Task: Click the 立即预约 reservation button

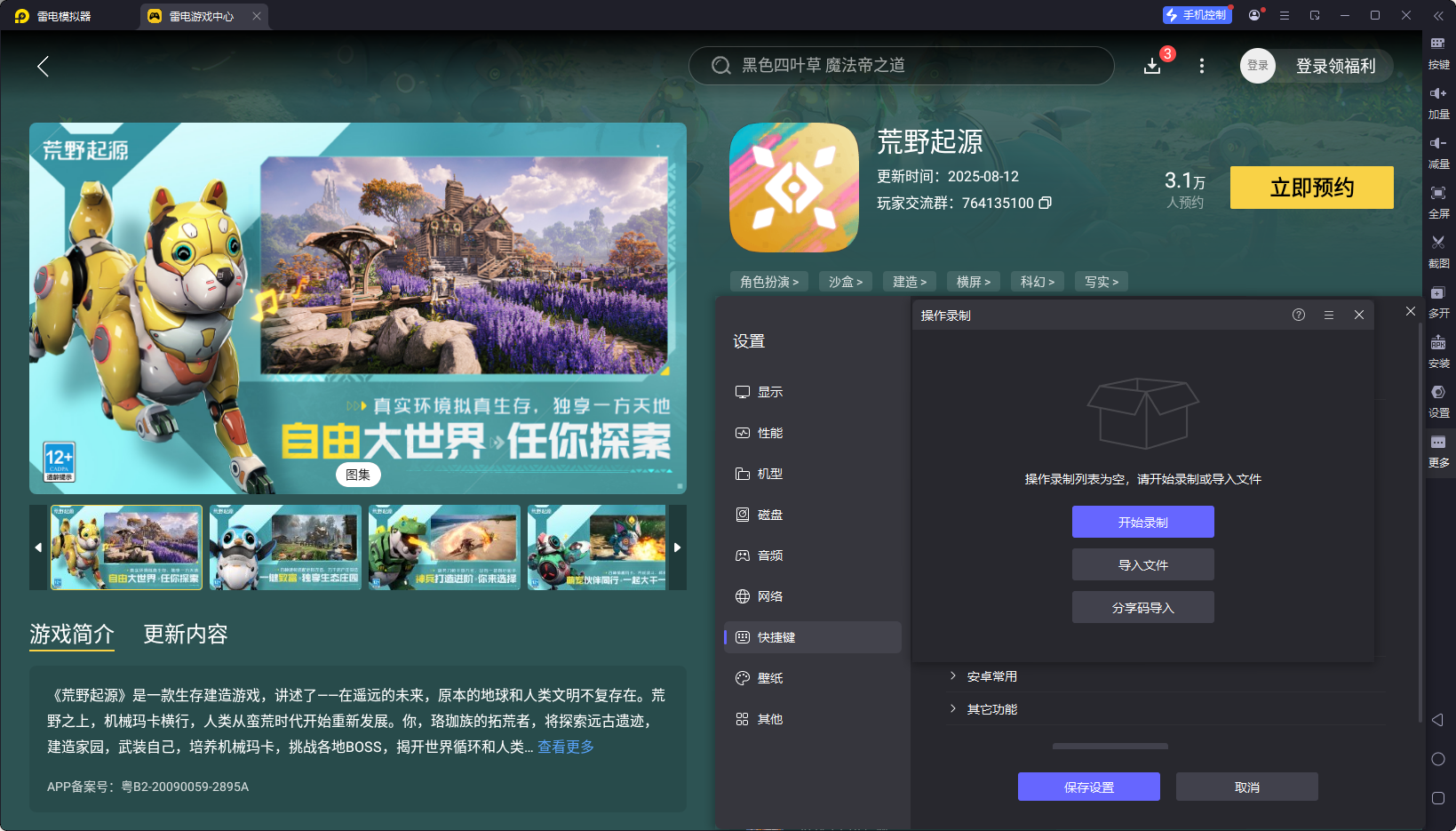Action: coord(1311,188)
